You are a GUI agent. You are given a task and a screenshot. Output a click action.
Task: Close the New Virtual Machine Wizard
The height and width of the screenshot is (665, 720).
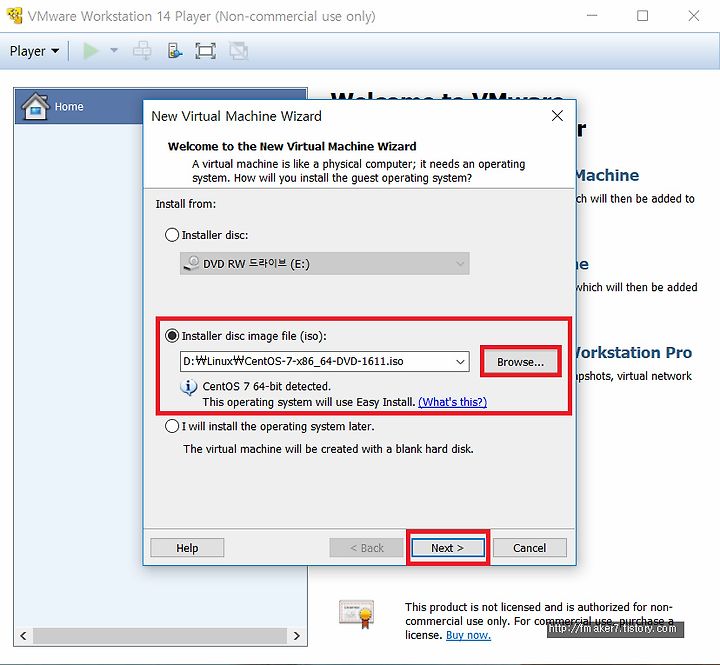click(557, 116)
